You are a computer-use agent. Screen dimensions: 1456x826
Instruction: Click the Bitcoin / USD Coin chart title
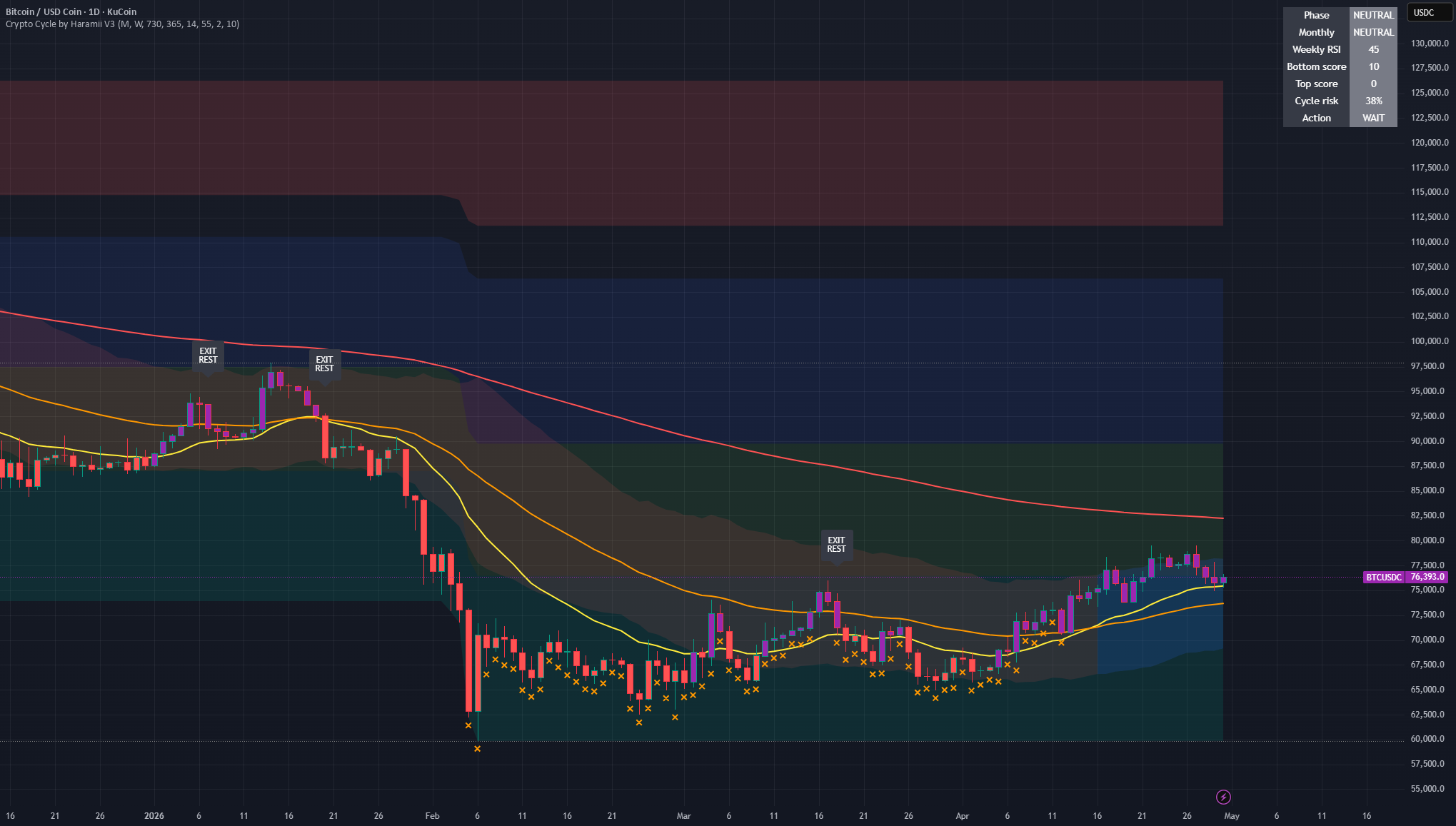pos(71,11)
